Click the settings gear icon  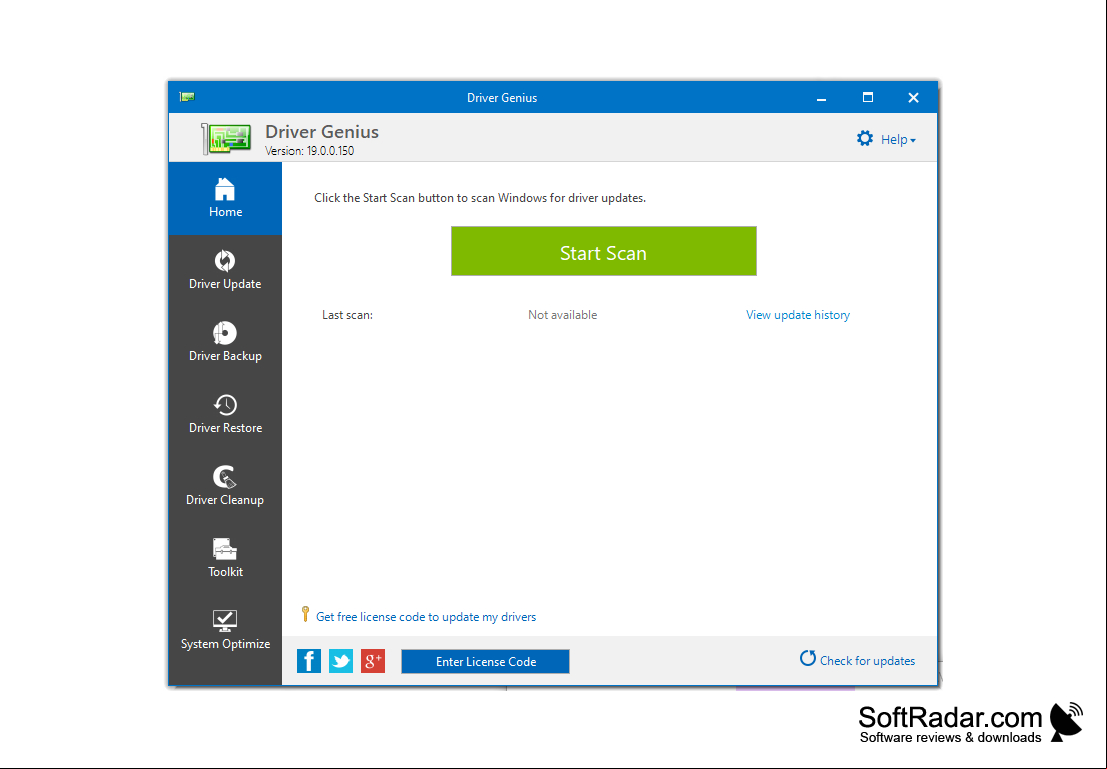tap(865, 138)
